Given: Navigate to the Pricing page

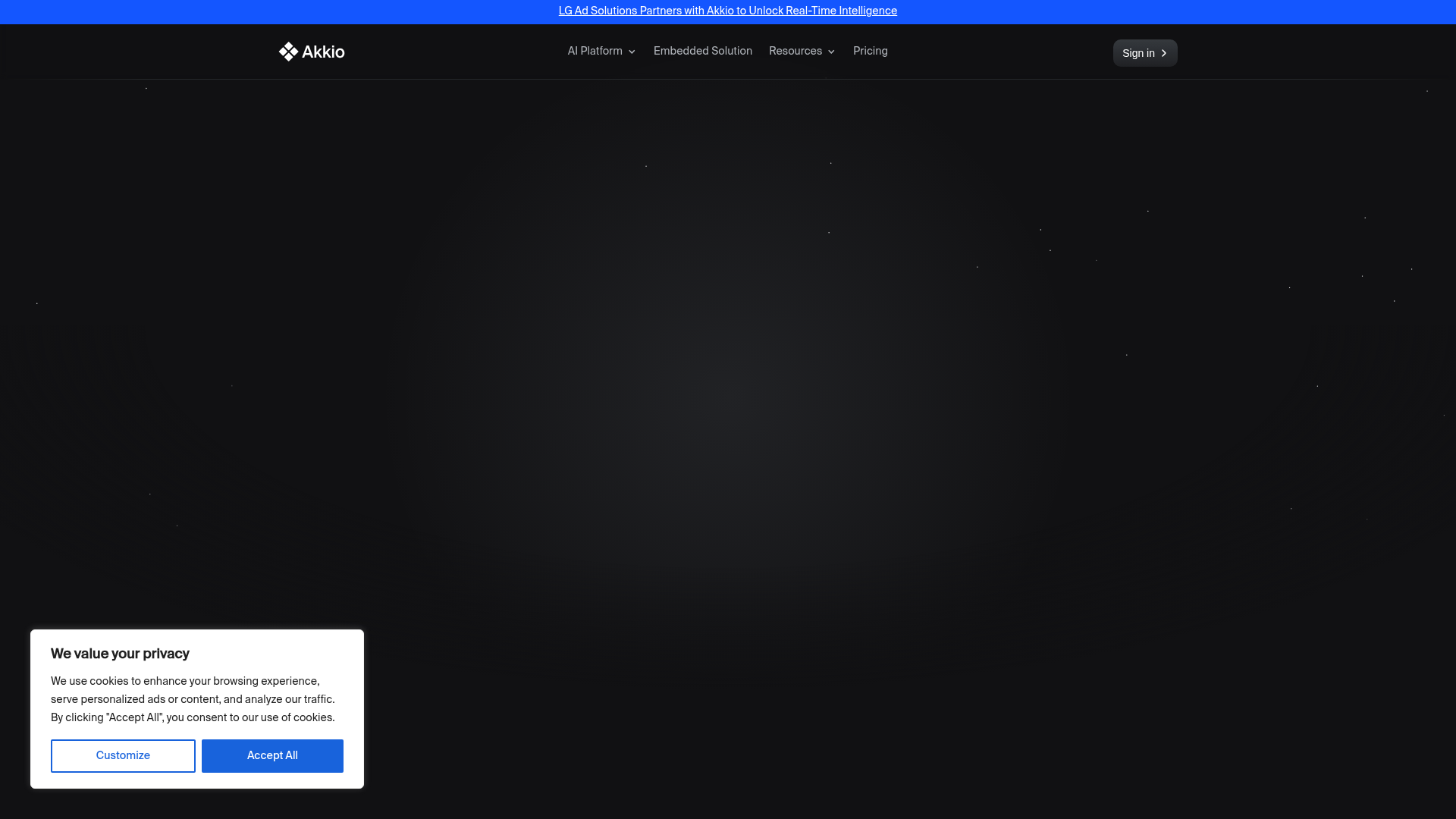Looking at the screenshot, I should coord(870,51).
